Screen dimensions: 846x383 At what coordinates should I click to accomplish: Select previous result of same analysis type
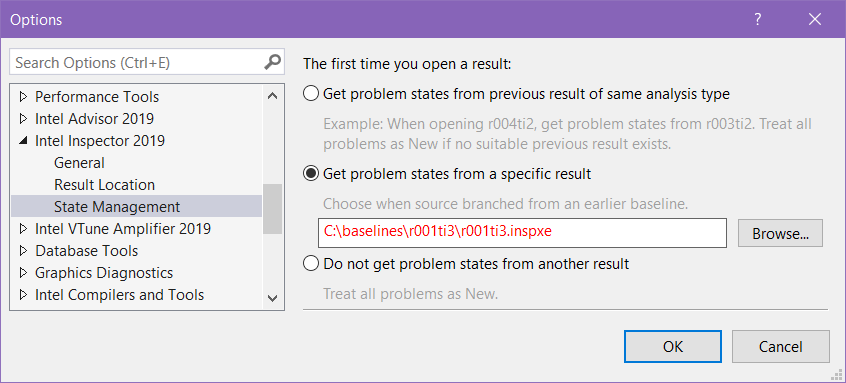[311, 94]
